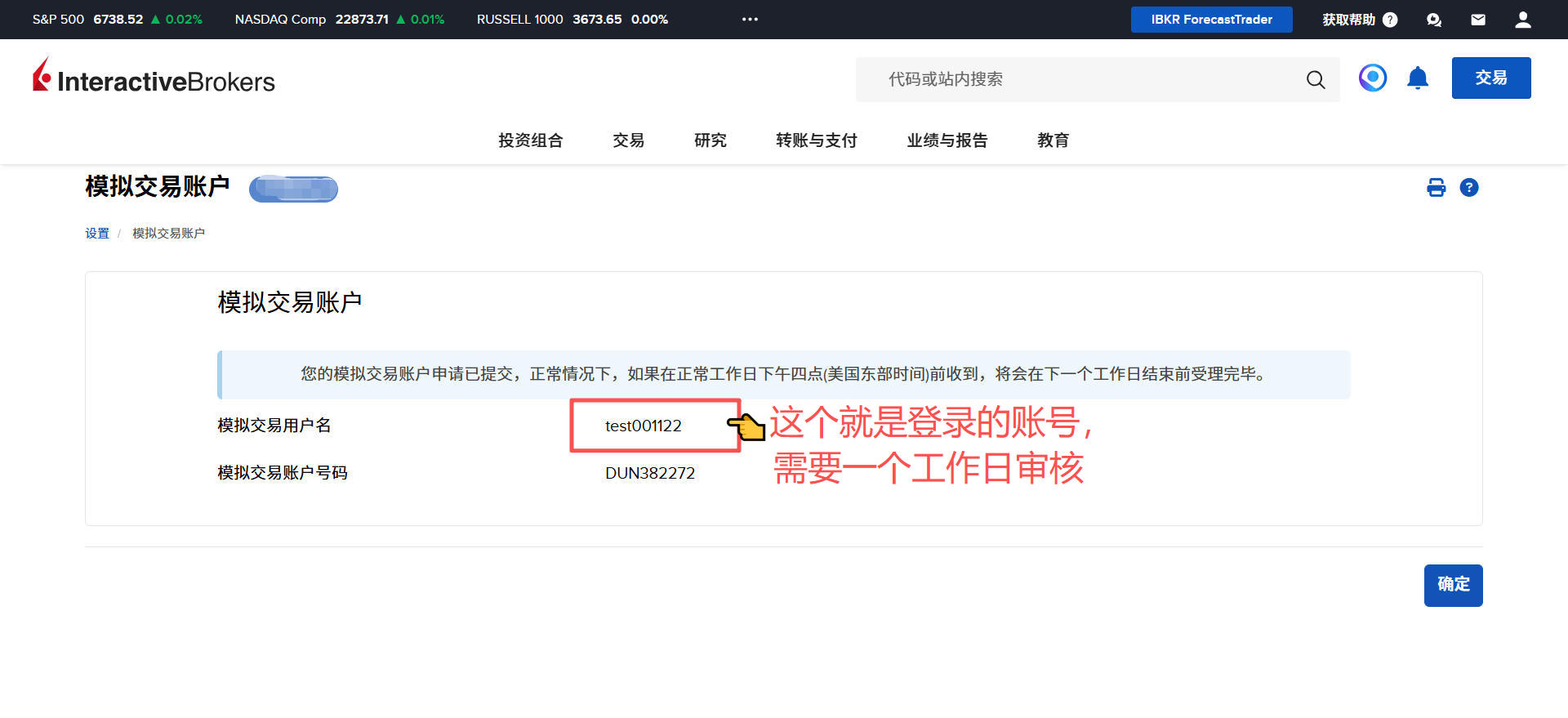This screenshot has height=718, width=1568.
Task: Click the blue page help icon
Action: coord(1468,188)
